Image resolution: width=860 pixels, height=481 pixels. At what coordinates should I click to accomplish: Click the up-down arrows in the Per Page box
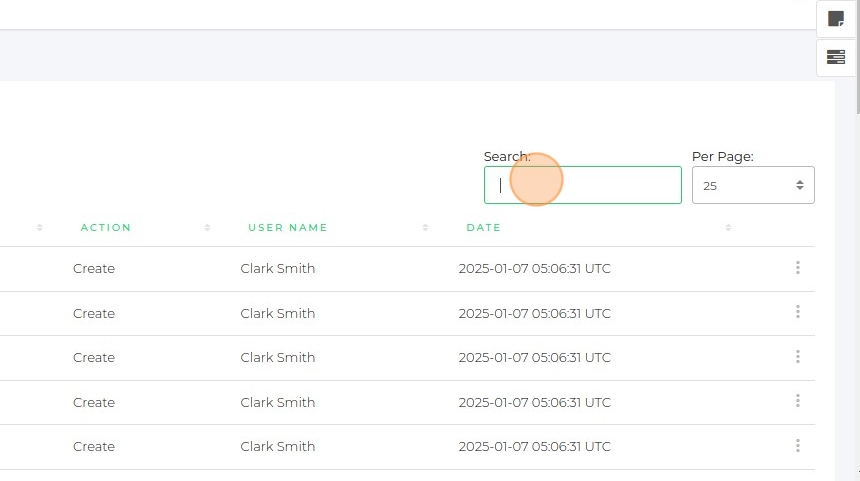click(799, 185)
